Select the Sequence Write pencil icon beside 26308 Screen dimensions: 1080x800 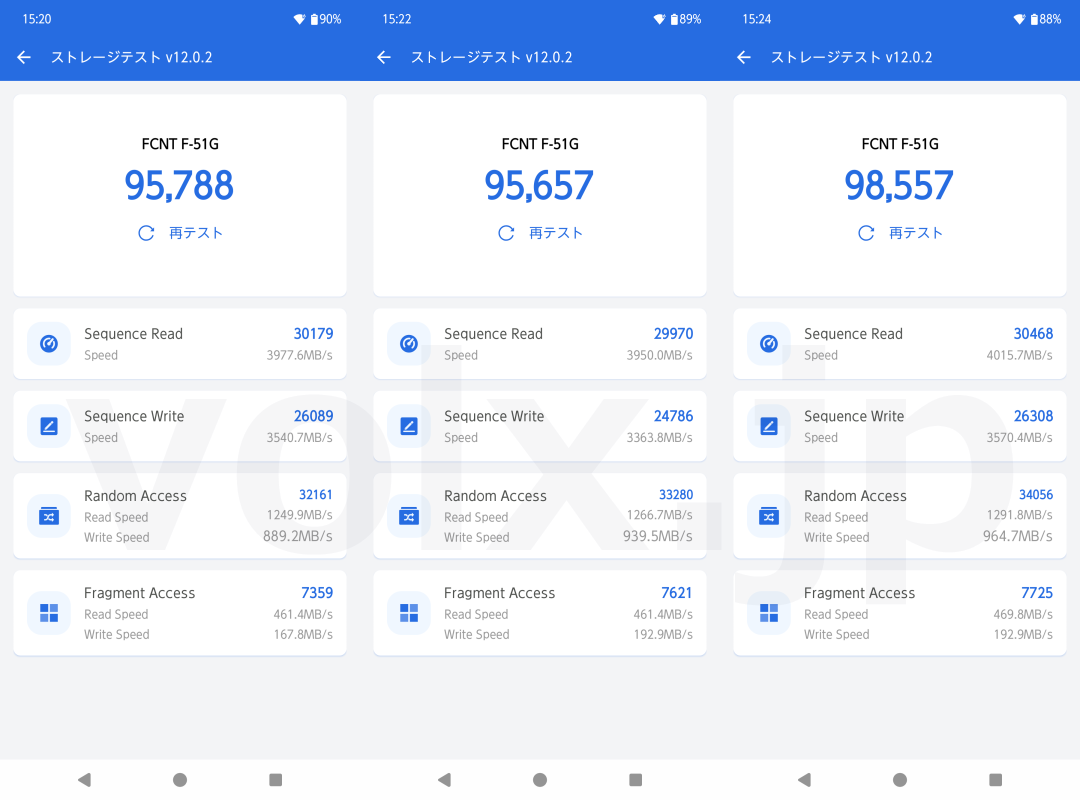(x=769, y=426)
